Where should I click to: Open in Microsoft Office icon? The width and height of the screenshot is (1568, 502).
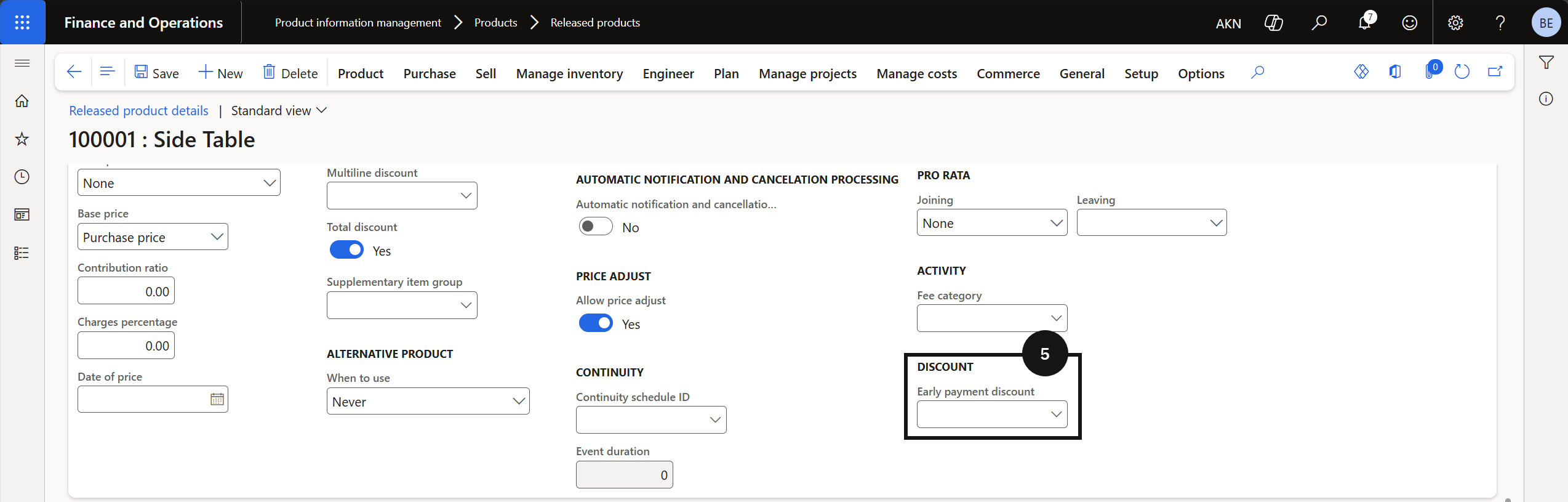(1395, 72)
